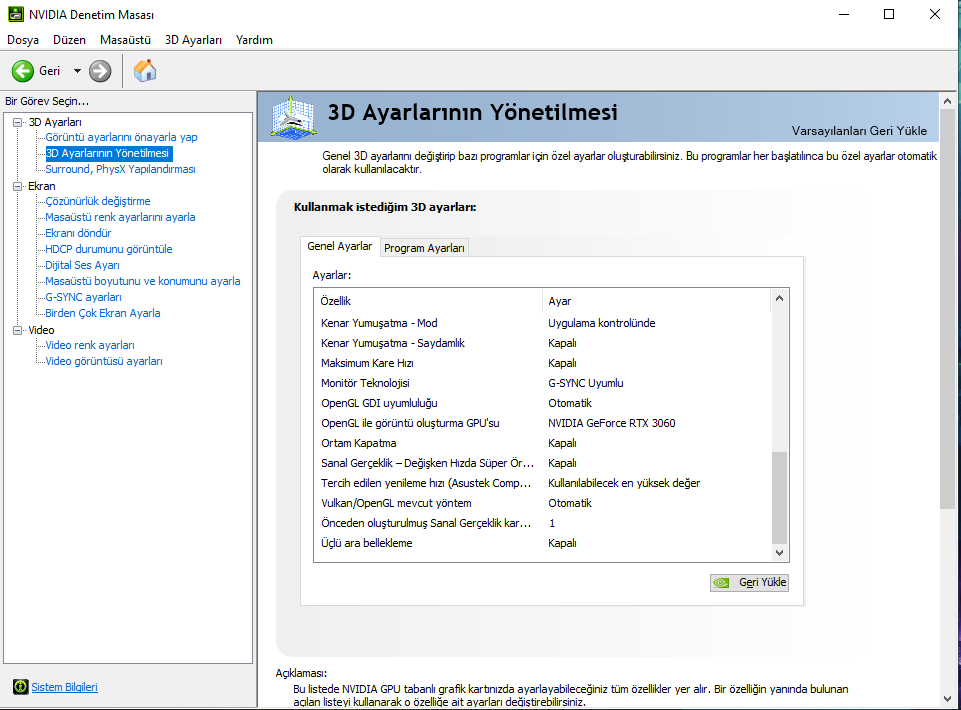Click the settings list scrollbar thumb
The image size is (961, 710).
[780, 497]
